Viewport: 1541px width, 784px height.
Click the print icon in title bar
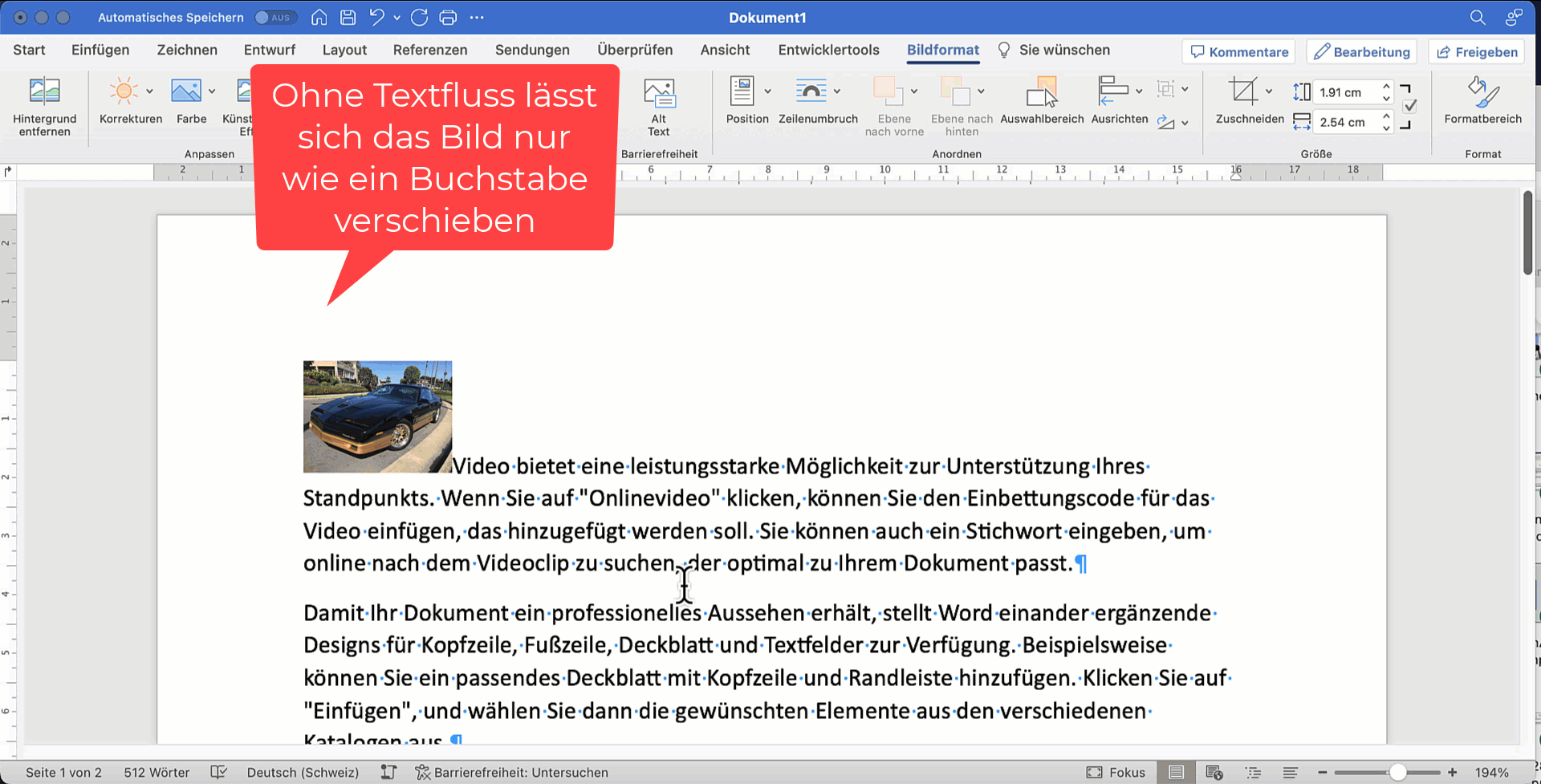(448, 17)
